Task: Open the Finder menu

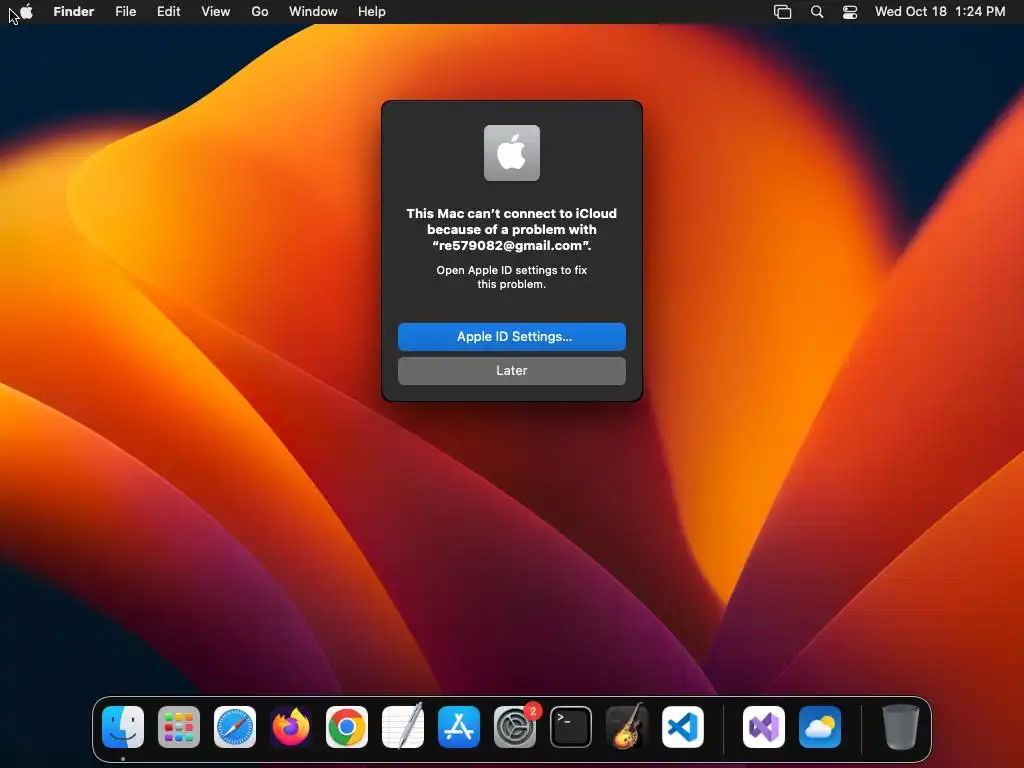Action: (x=74, y=12)
